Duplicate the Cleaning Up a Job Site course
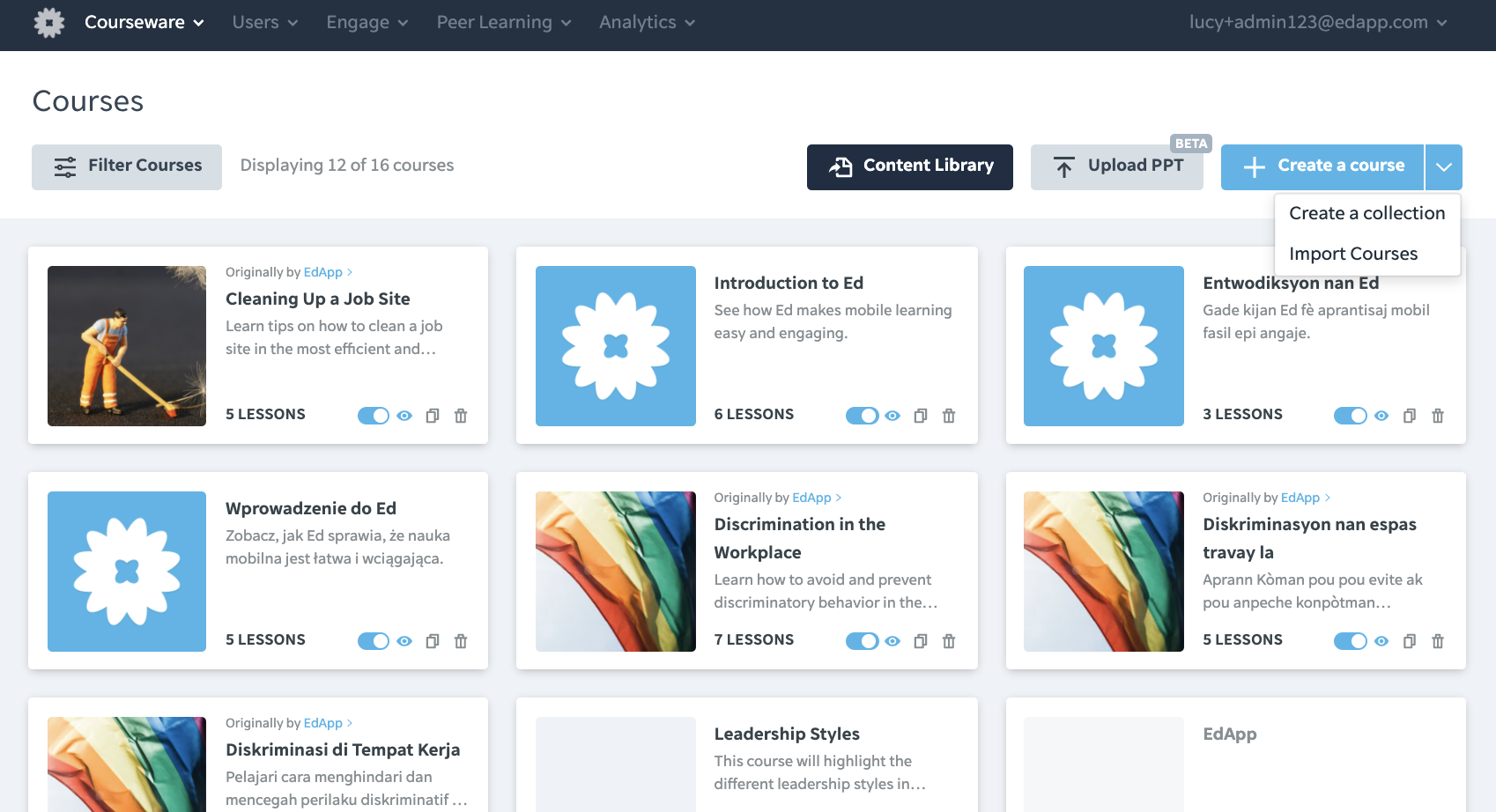 coord(433,416)
